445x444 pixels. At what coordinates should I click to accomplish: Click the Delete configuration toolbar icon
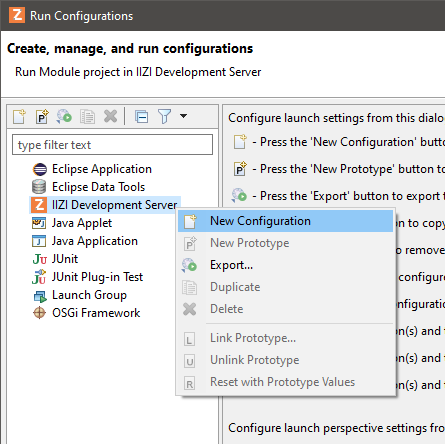[x=110, y=117]
